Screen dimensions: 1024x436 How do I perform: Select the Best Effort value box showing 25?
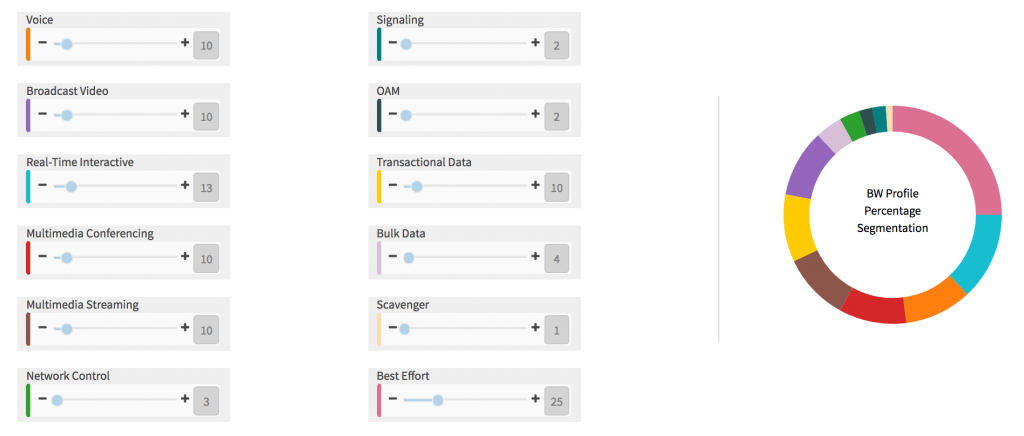point(557,400)
